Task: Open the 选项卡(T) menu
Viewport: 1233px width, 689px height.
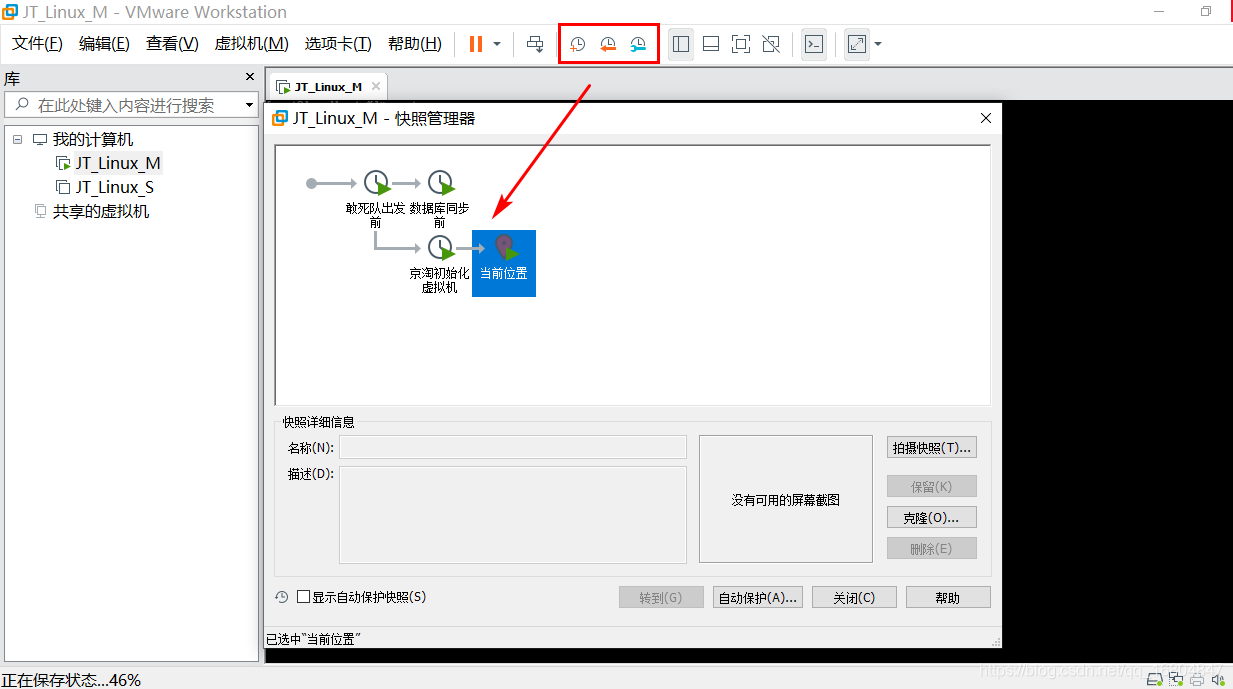Action: [x=338, y=44]
